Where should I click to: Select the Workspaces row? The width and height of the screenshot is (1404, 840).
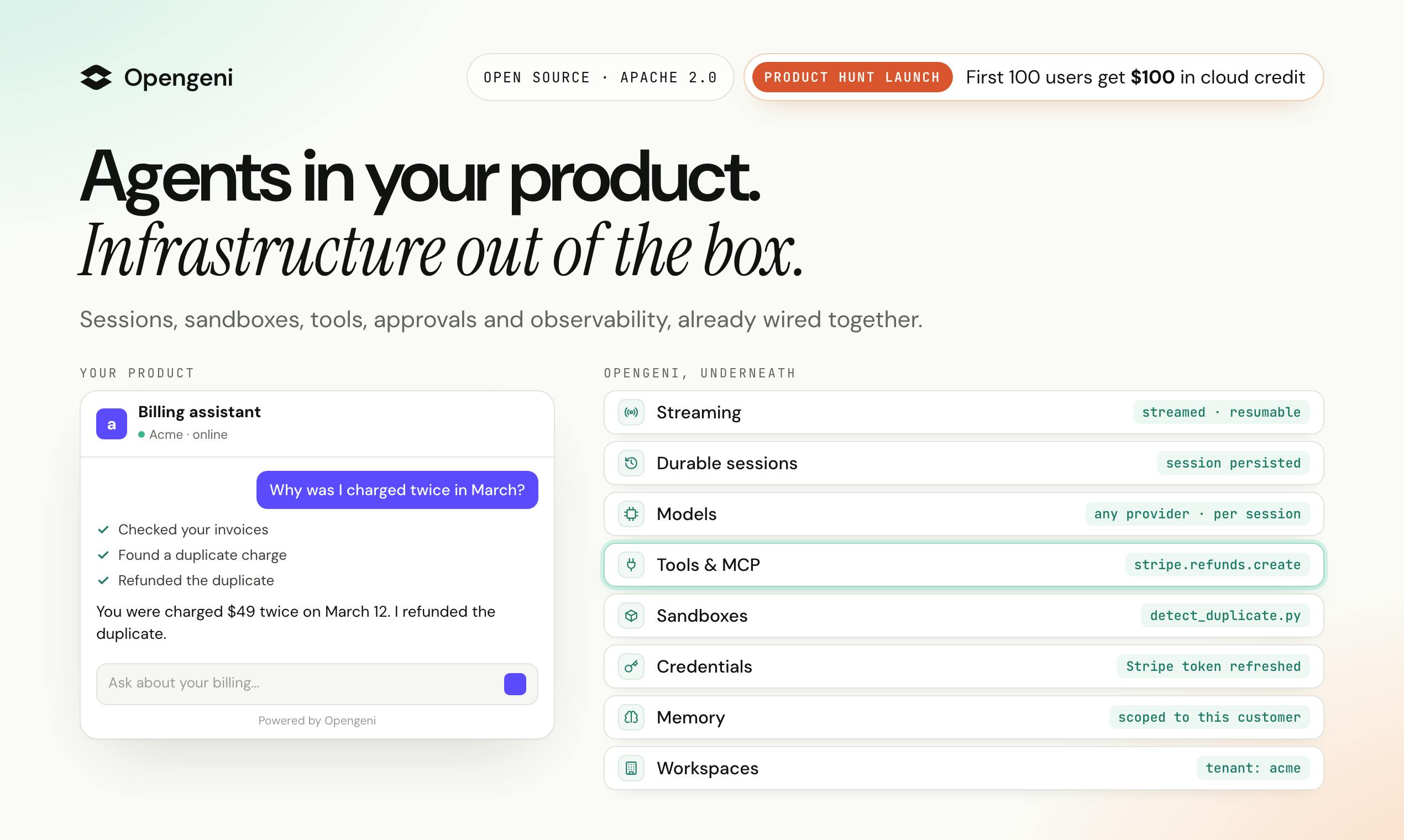click(963, 769)
